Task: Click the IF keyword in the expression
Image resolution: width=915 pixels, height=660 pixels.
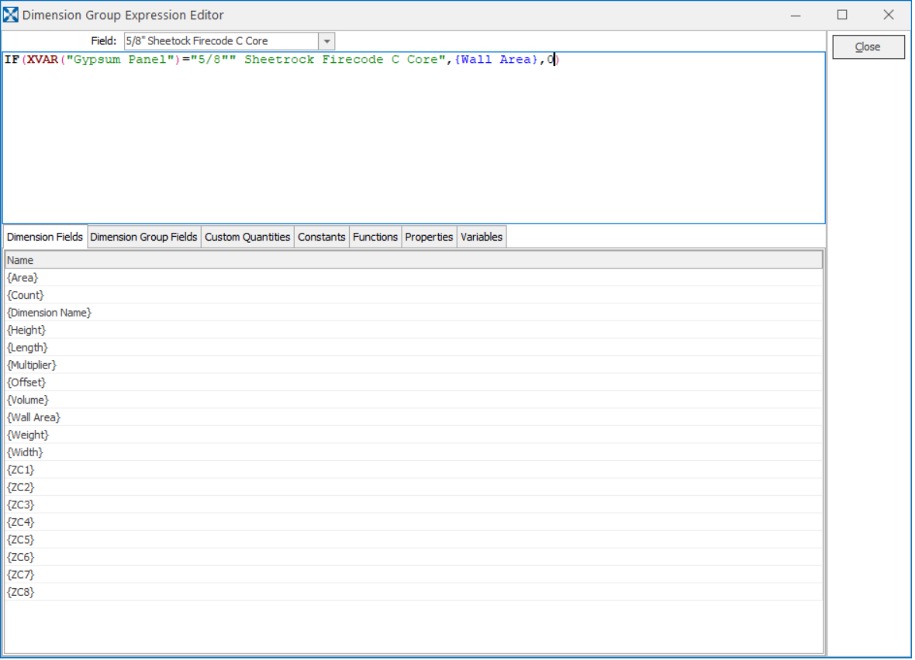Action: [x=12, y=60]
